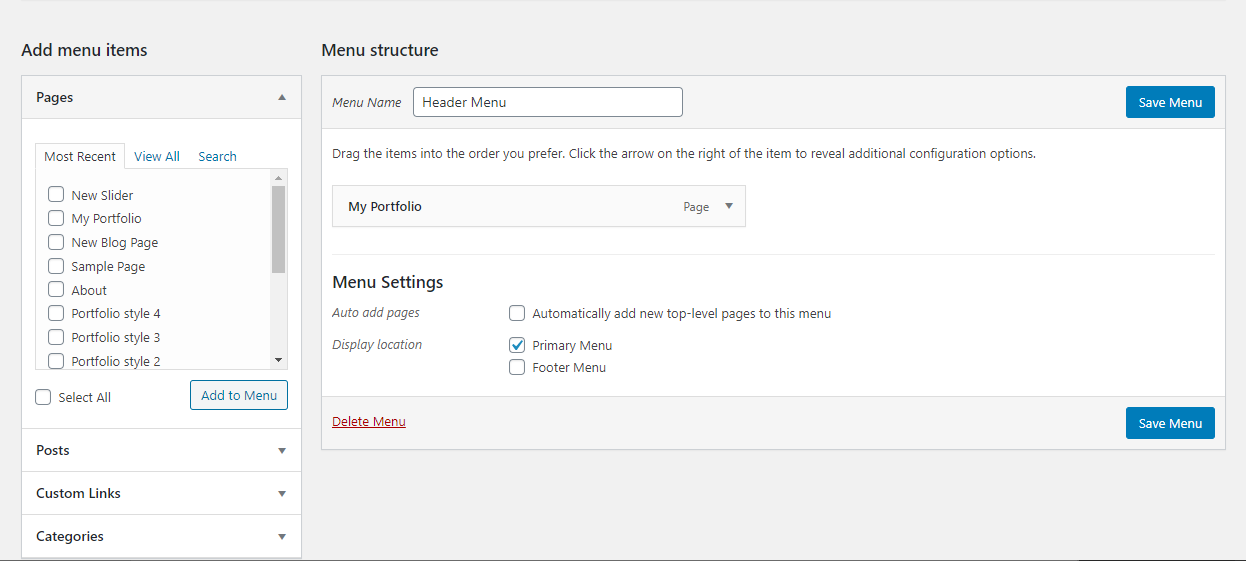Enable the Footer Menu display location
Image resolution: width=1246 pixels, height=561 pixels.
coord(517,367)
